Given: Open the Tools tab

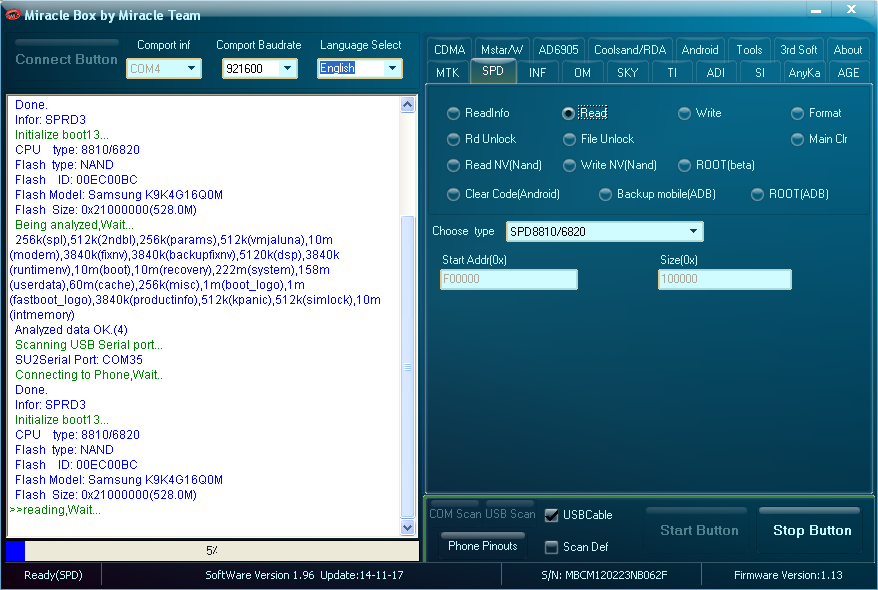Looking at the screenshot, I should point(749,50).
